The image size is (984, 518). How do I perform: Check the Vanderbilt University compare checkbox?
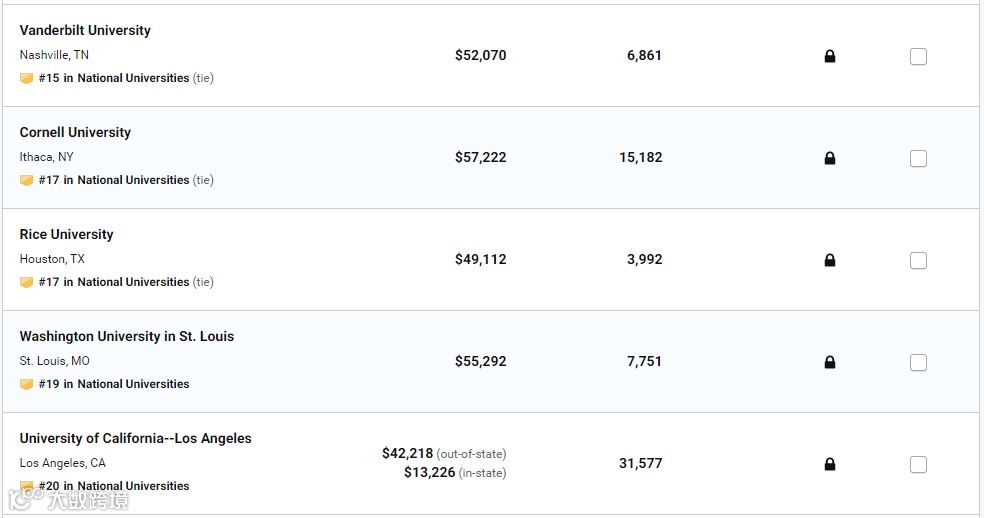click(x=918, y=57)
